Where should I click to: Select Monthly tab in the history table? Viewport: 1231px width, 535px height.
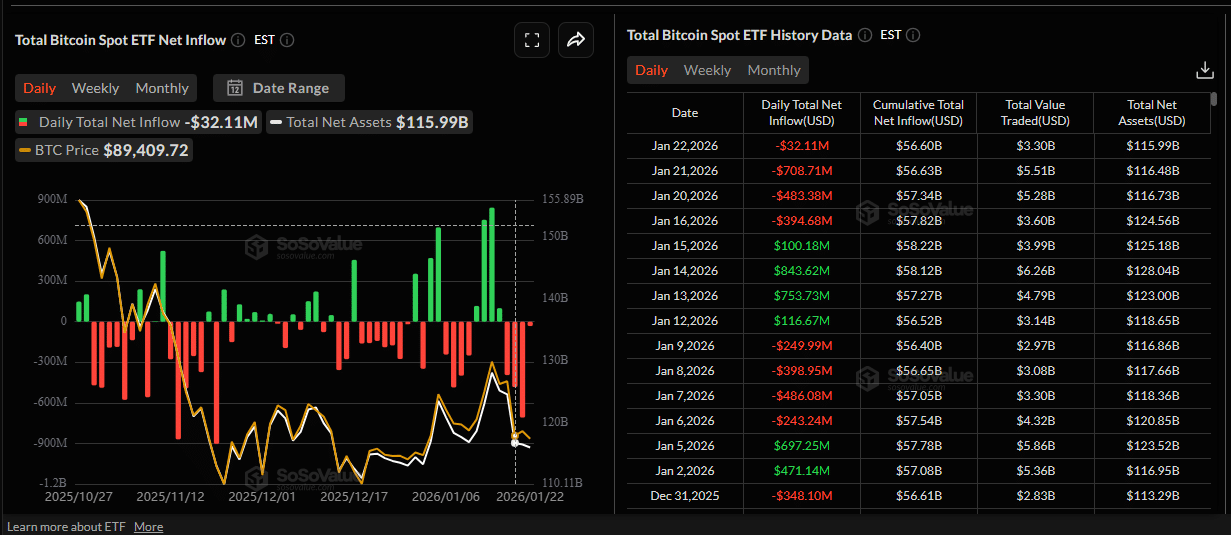pyautogui.click(x=774, y=70)
